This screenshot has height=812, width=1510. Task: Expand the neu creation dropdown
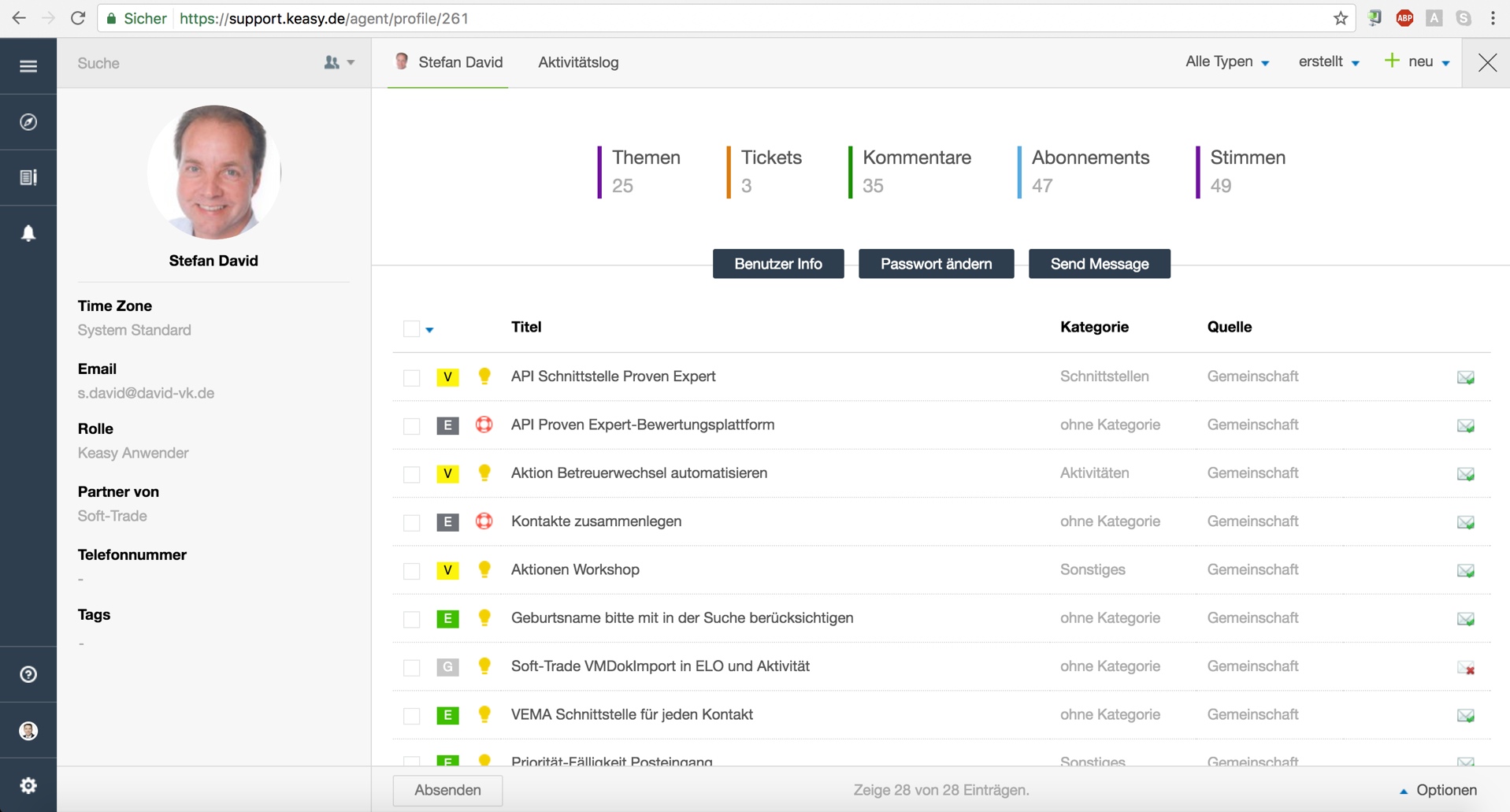coord(1418,62)
